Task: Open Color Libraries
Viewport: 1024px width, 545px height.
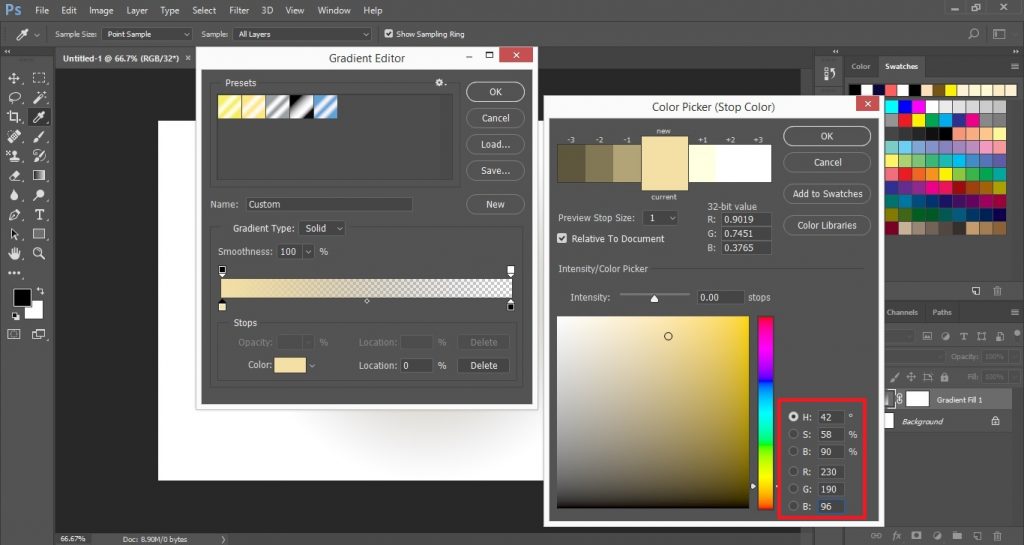Action: [827, 225]
